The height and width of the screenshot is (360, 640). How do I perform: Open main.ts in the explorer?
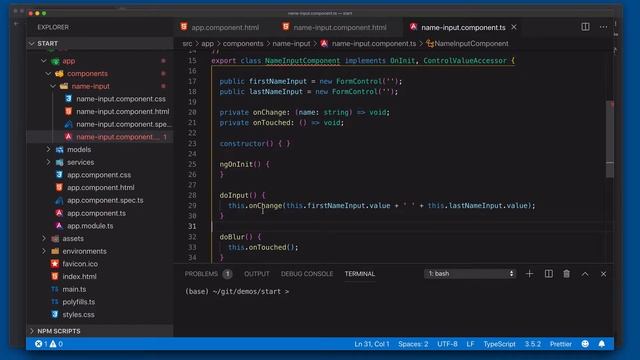click(x=74, y=289)
